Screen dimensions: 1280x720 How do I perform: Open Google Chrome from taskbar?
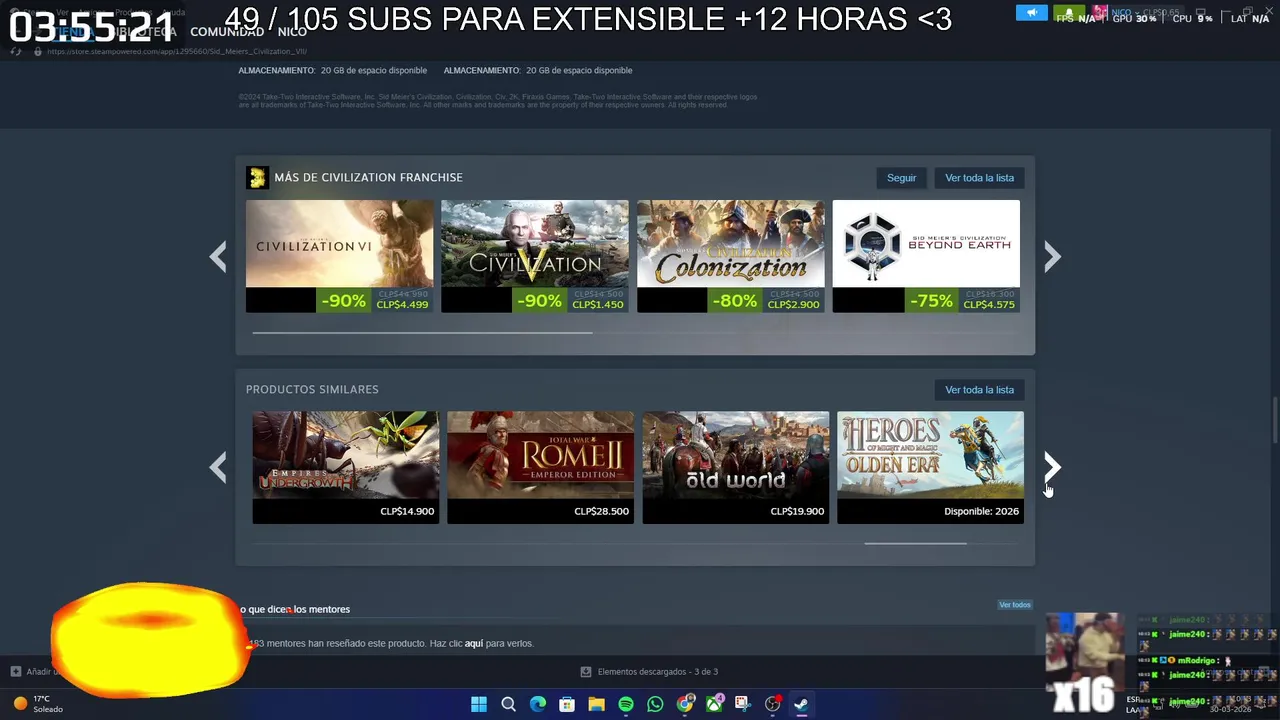coord(685,704)
